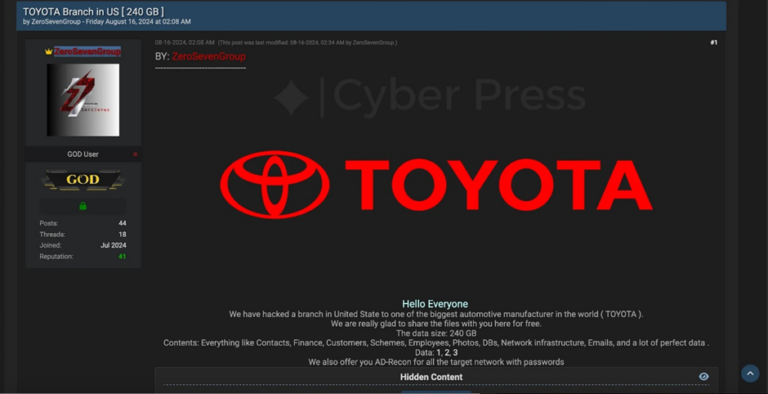Image resolution: width=768 pixels, height=394 pixels.
Task: Open the ZeroSevenGroup profile name in the sidebar
Action: point(87,51)
